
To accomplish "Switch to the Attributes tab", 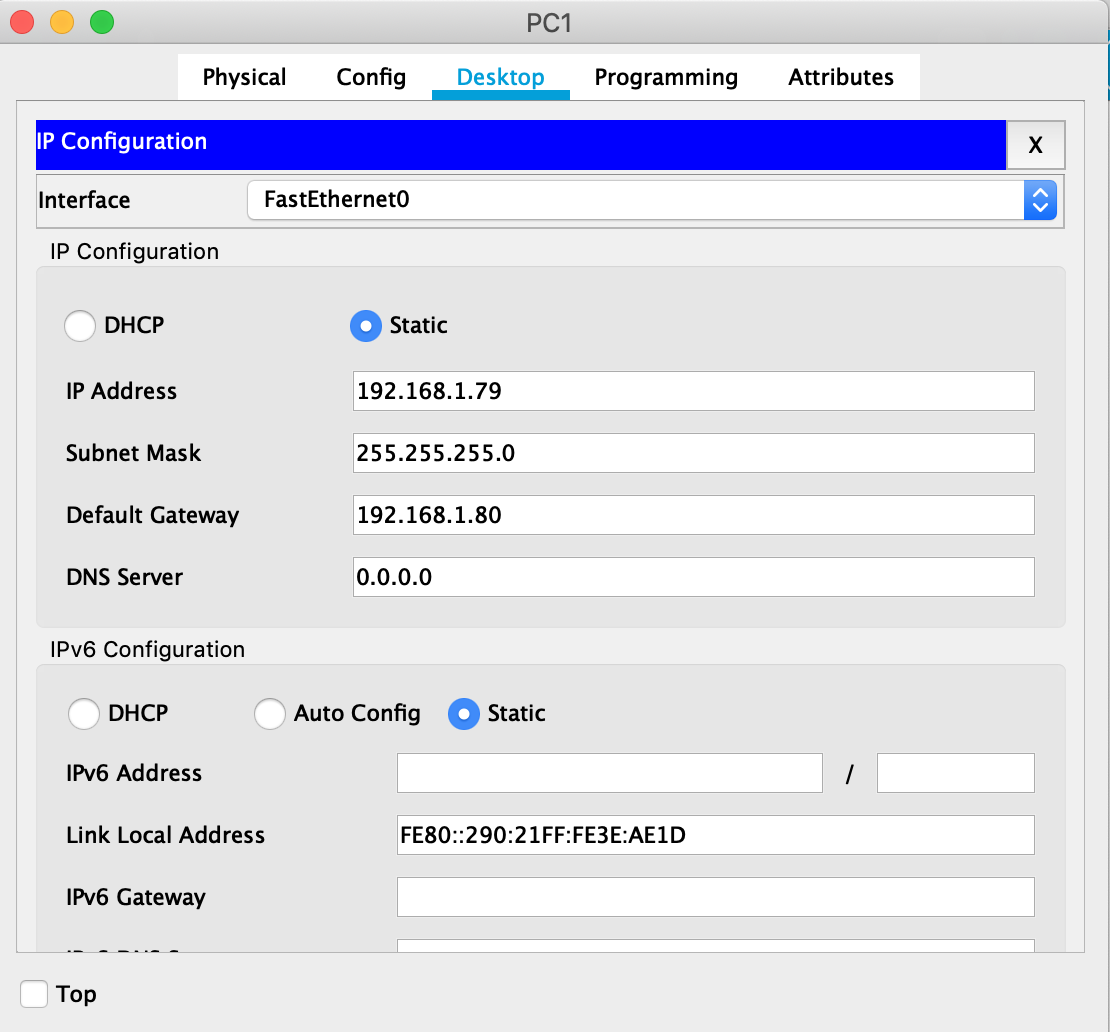I will [841, 78].
